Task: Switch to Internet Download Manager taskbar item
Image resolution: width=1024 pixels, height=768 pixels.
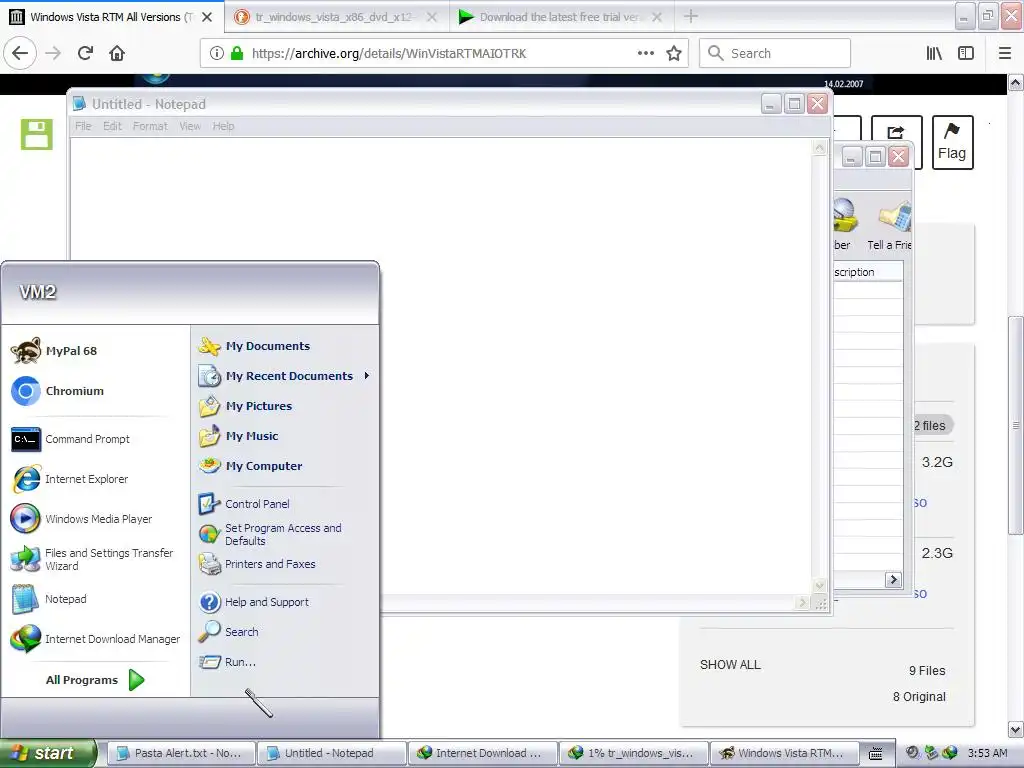Action: coord(482,753)
